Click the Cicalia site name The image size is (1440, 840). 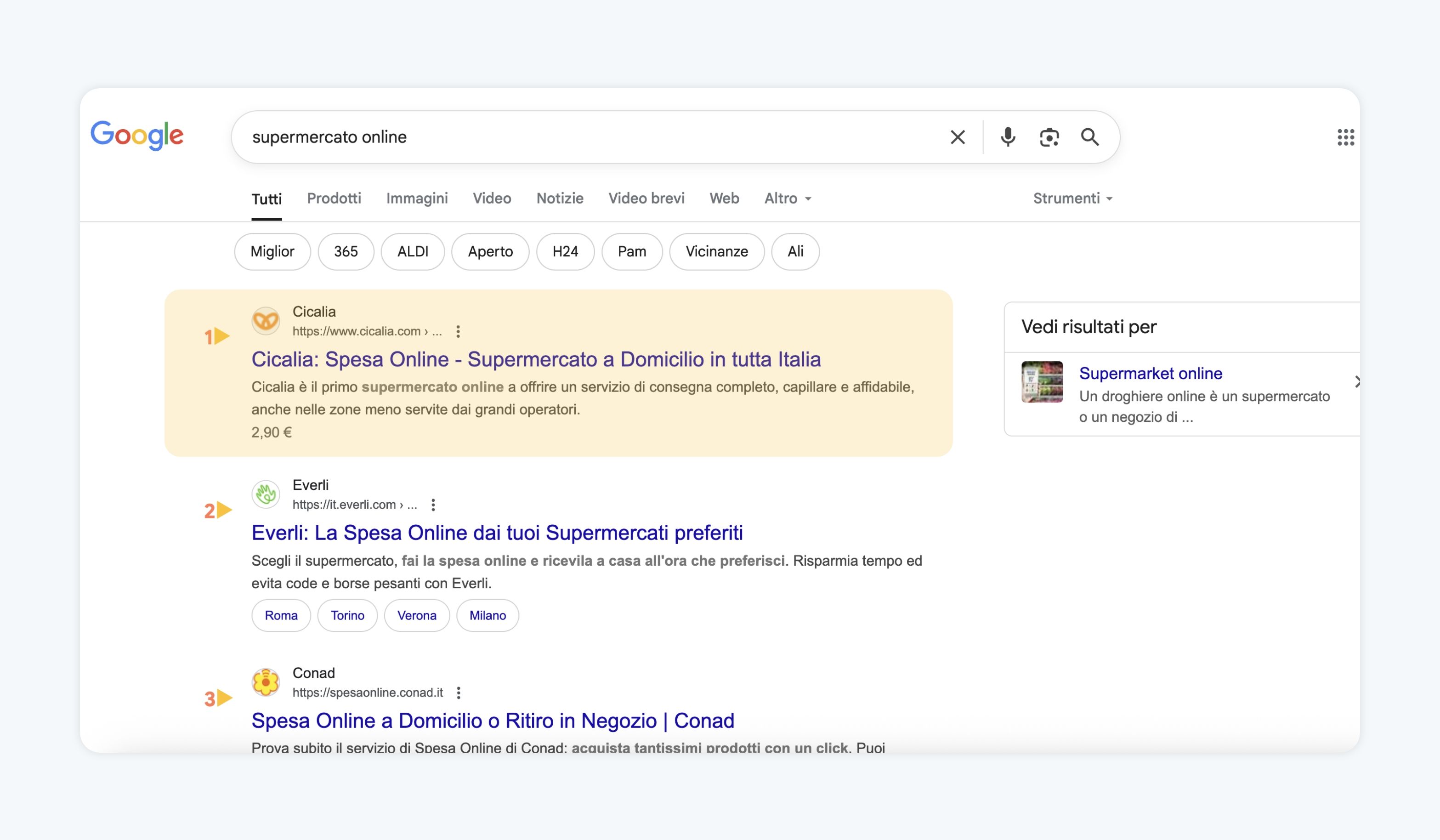(314, 312)
